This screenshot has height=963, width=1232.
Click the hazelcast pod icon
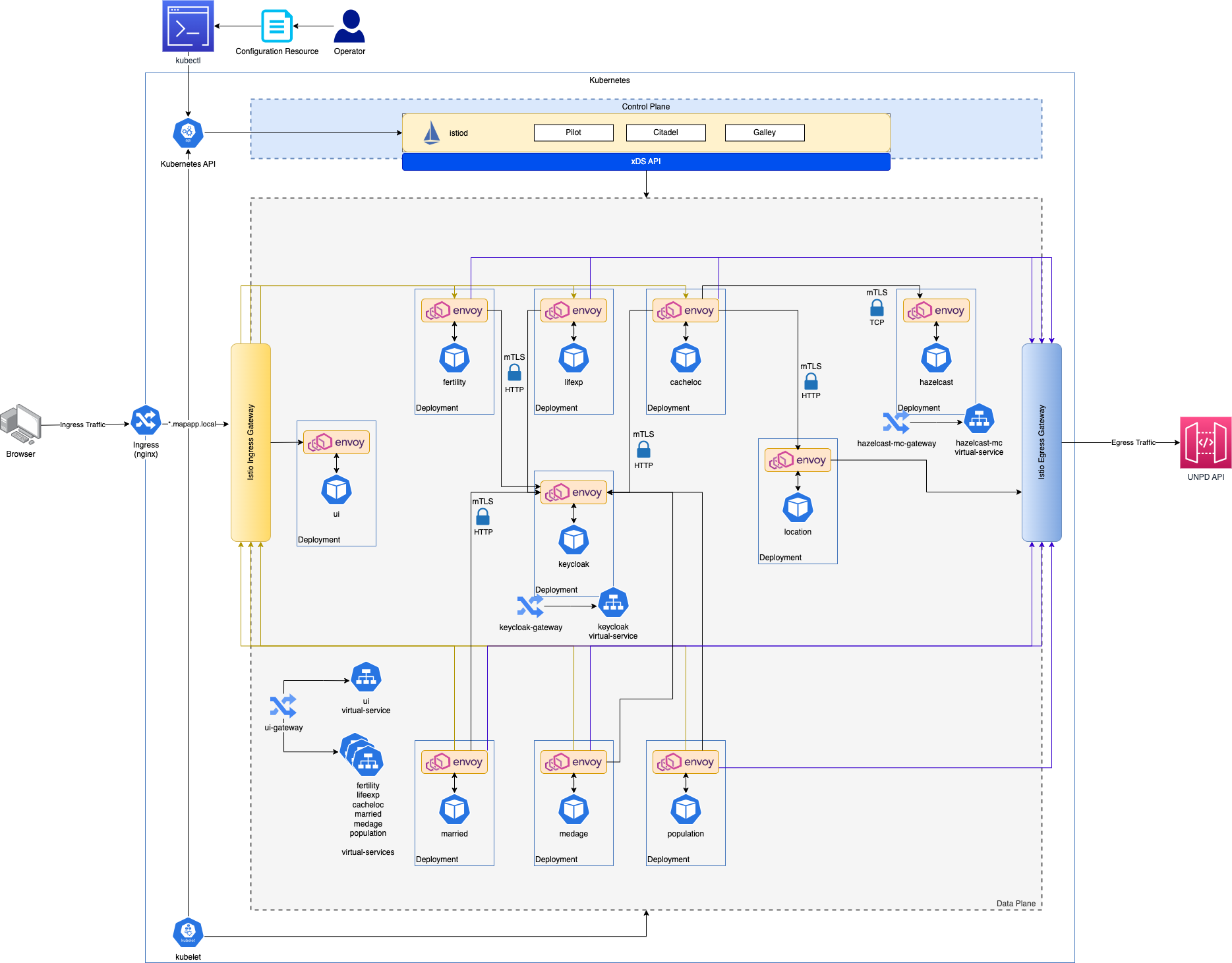coord(936,358)
